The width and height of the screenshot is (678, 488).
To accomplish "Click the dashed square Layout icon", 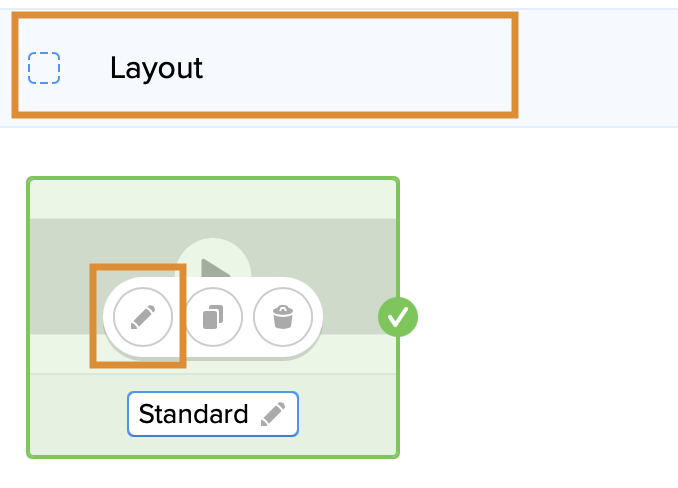I will (x=44, y=68).
